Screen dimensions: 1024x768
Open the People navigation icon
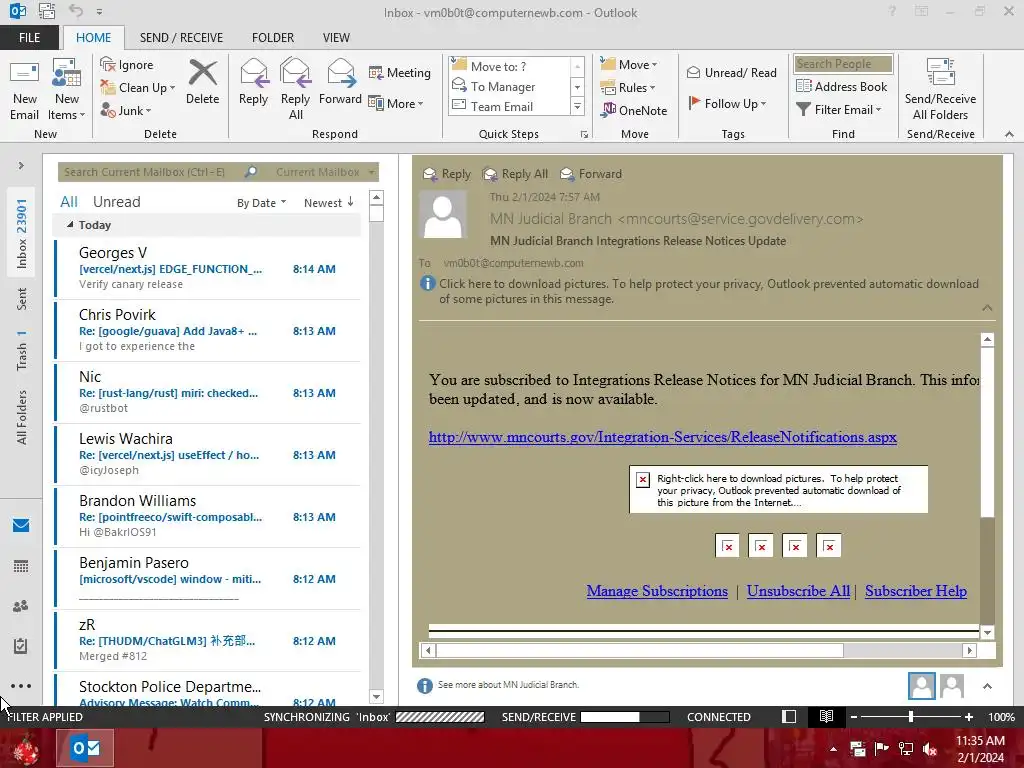(21, 606)
